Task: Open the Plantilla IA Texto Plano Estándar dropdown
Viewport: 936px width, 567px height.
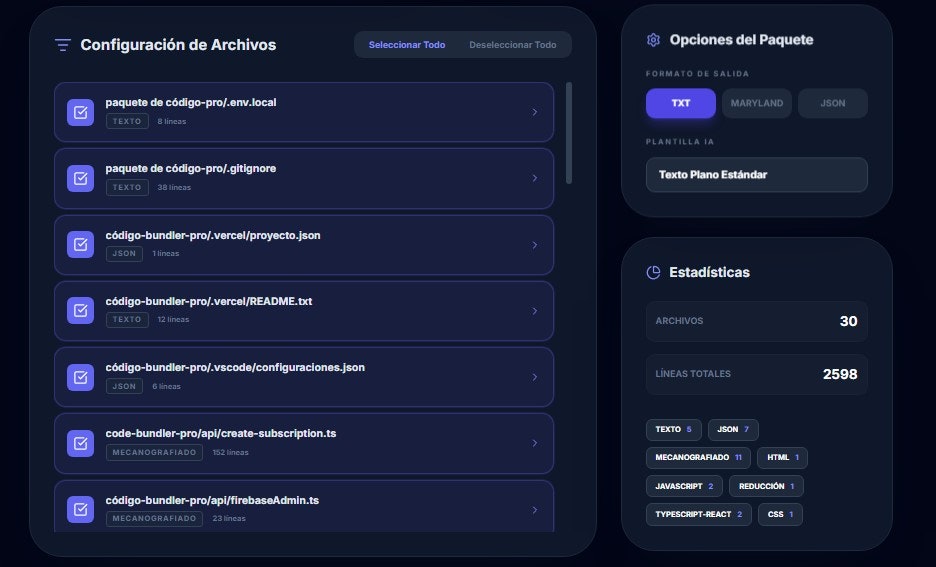Action: click(756, 175)
